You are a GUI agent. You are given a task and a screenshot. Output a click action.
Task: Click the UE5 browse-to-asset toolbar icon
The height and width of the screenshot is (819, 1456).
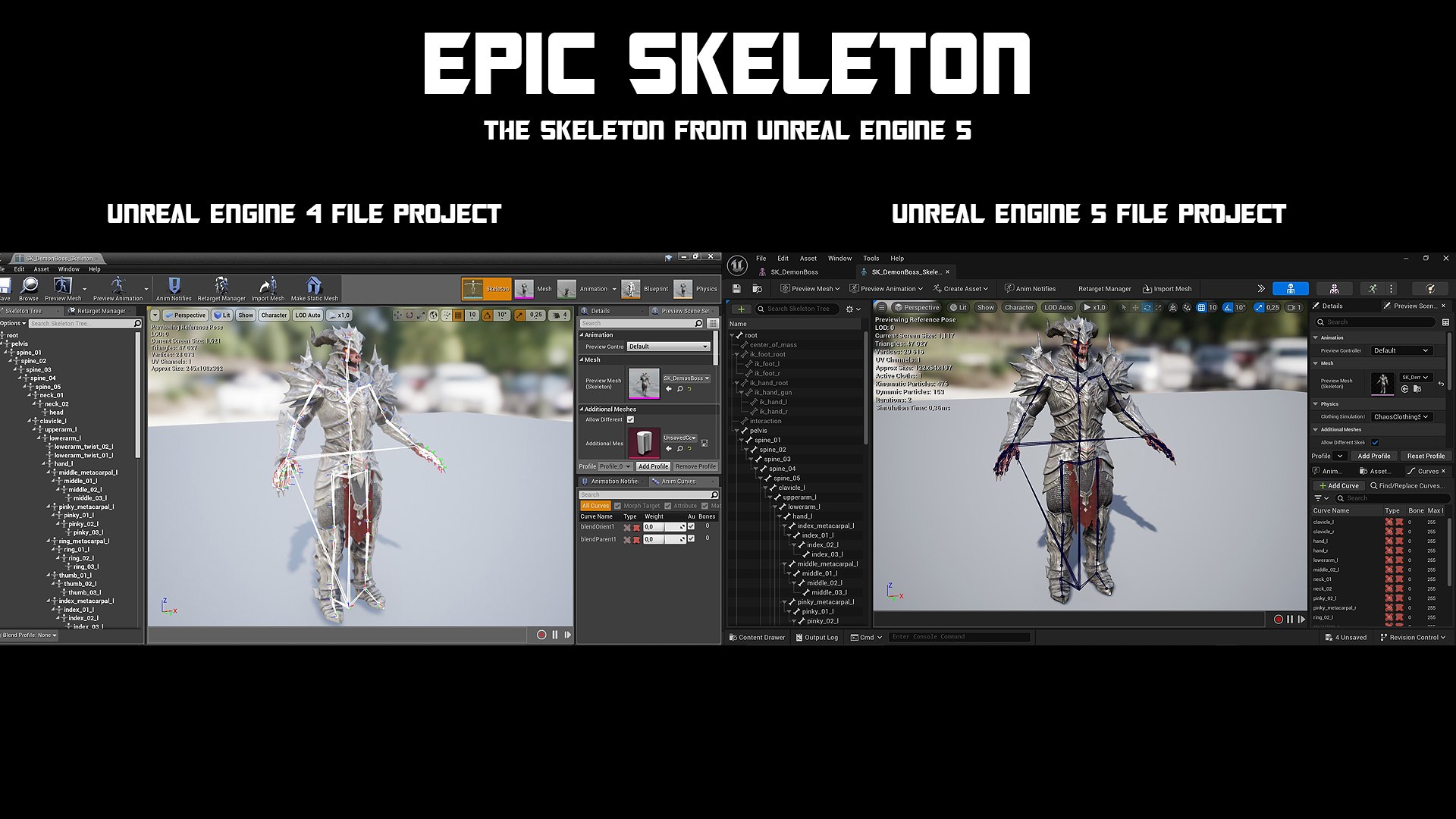click(x=757, y=289)
